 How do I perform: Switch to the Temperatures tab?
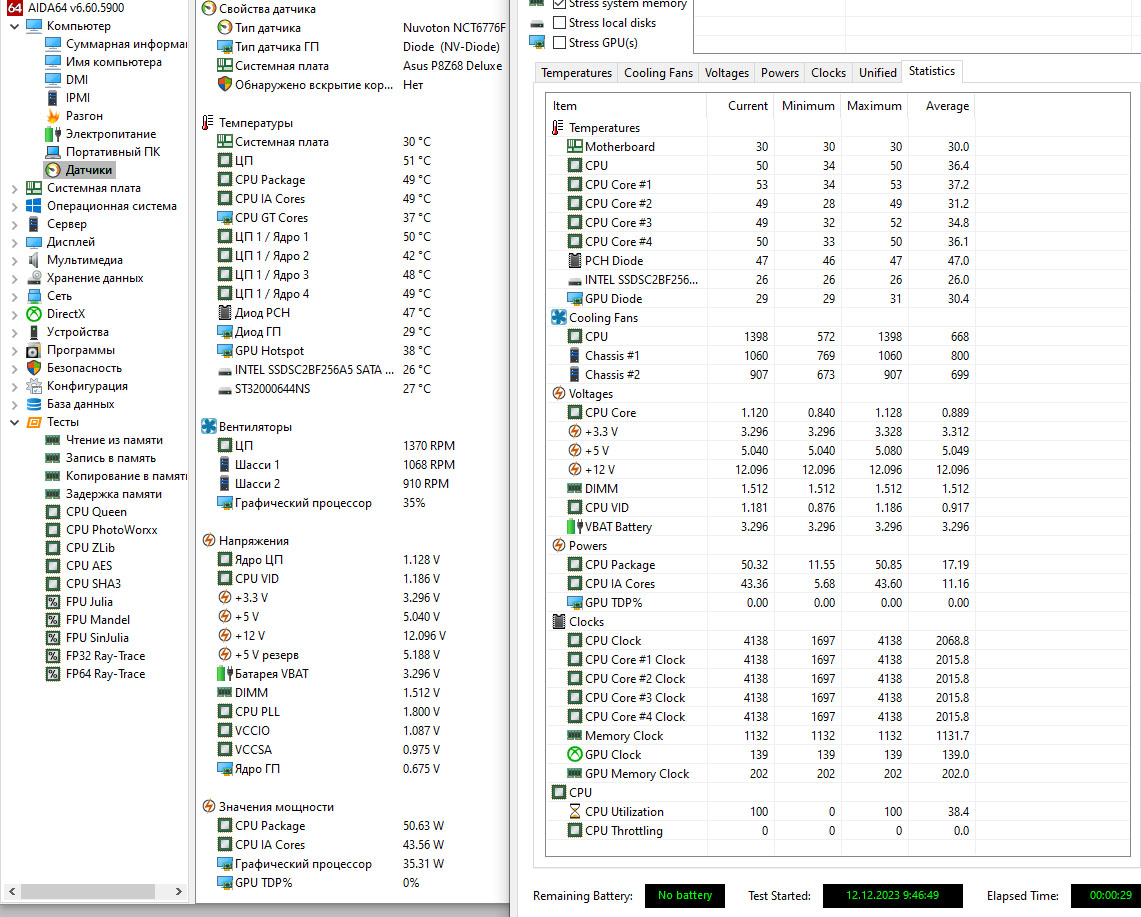(576, 73)
